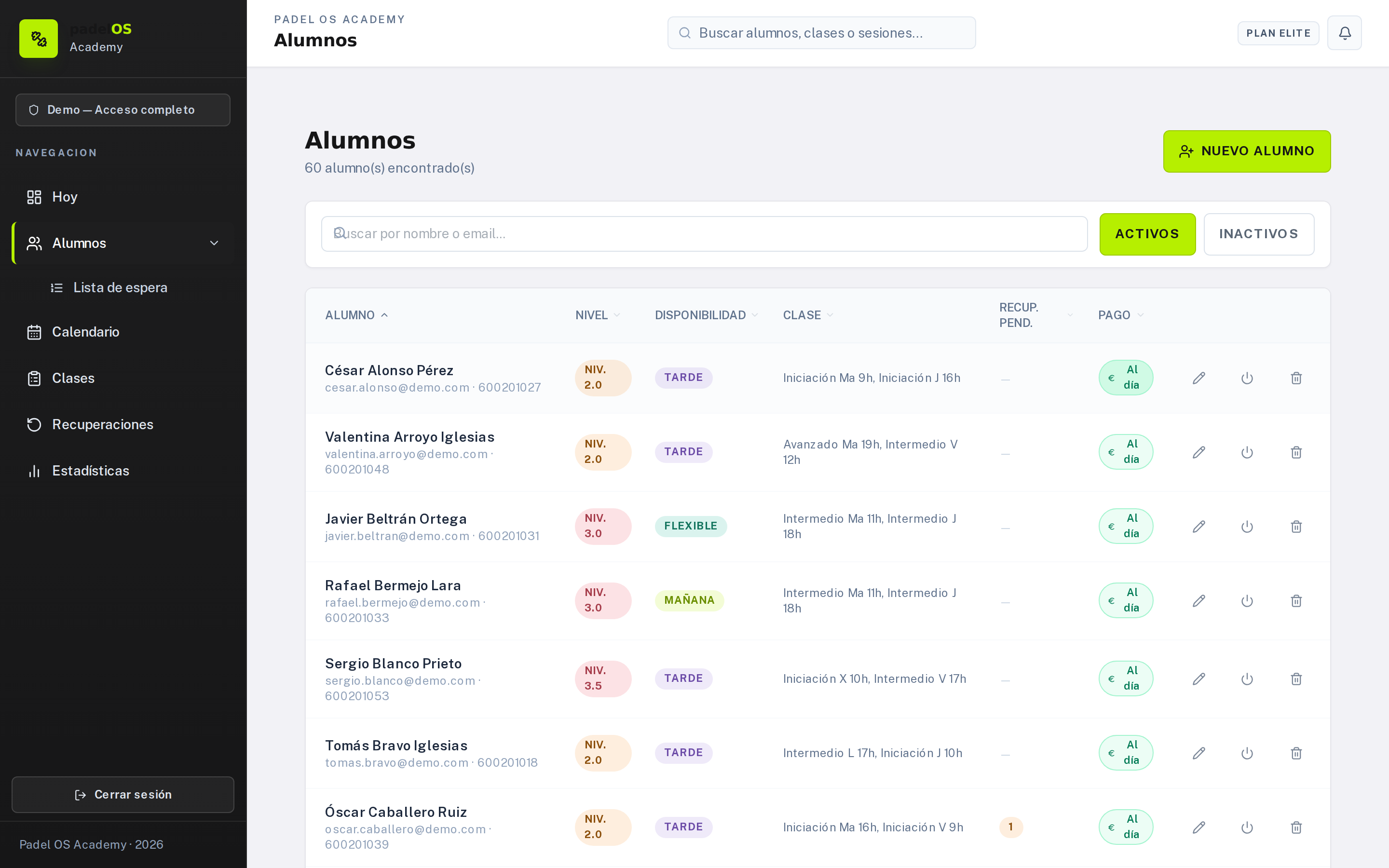The height and width of the screenshot is (868, 1389).
Task: Click PLAN ELITE badge
Action: coord(1278,33)
